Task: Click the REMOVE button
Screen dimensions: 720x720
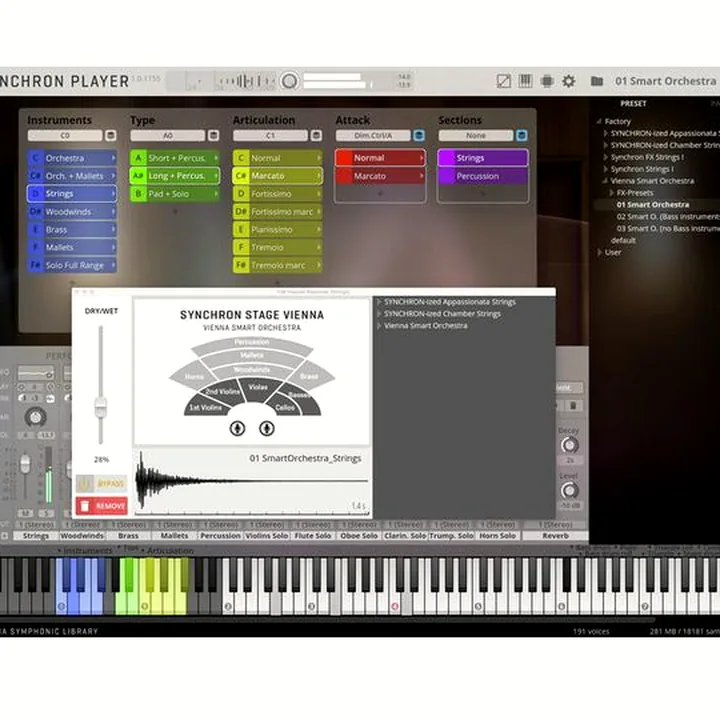Action: 101,506
